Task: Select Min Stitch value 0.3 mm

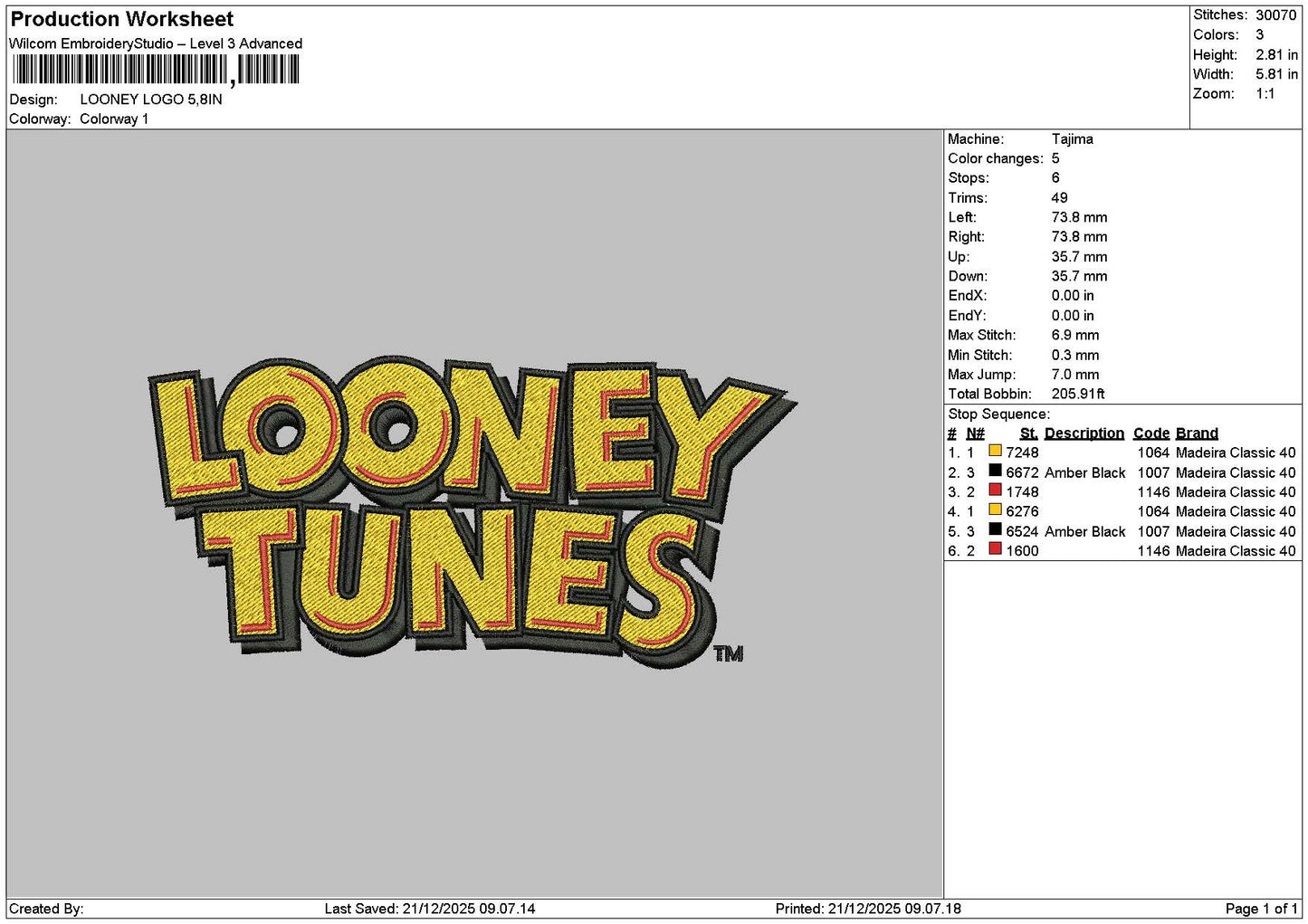Action: 1075,356
